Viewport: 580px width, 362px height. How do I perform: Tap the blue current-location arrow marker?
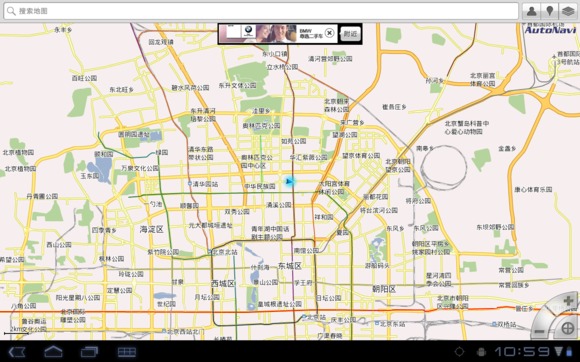click(x=290, y=182)
